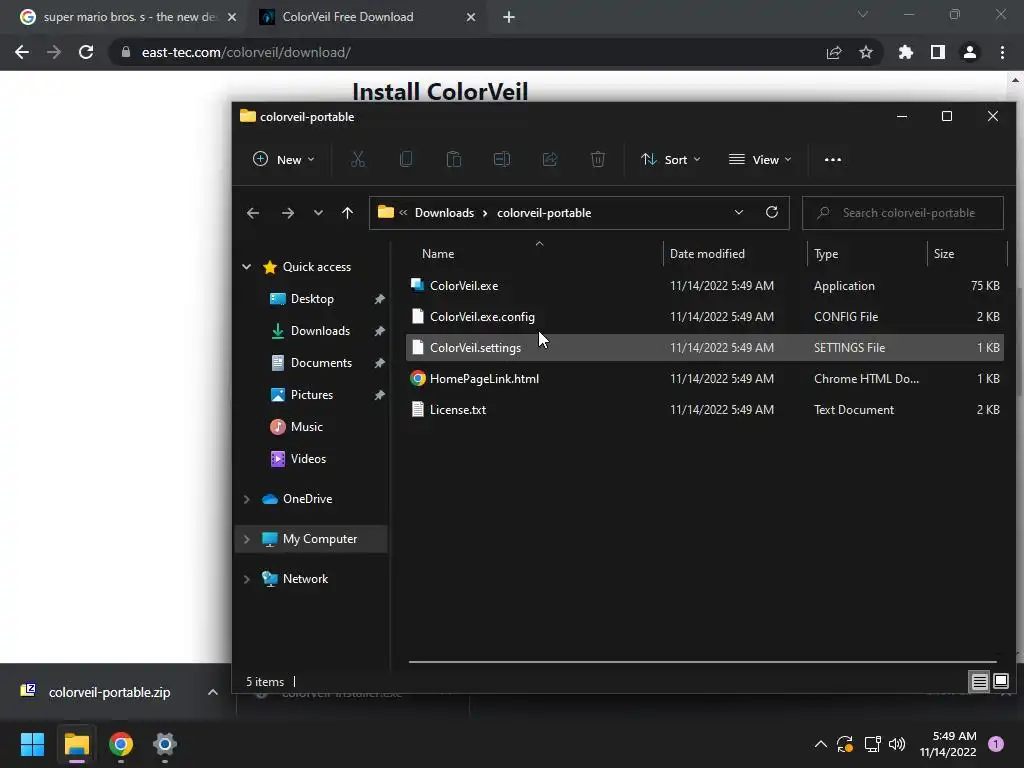Click the Search colorveil-portable box
Screen dimensions: 1024x768
point(903,213)
